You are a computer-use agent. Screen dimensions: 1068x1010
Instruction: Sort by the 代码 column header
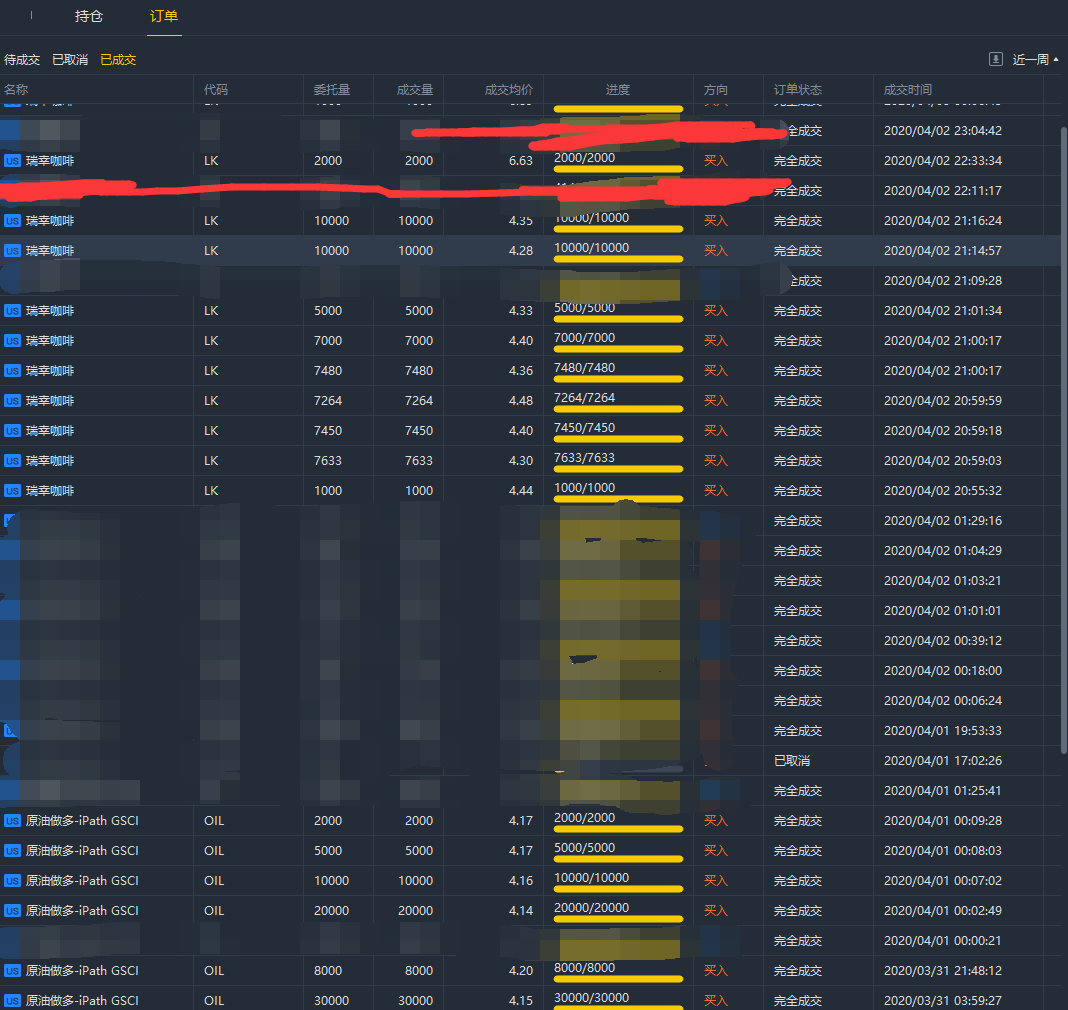point(216,89)
